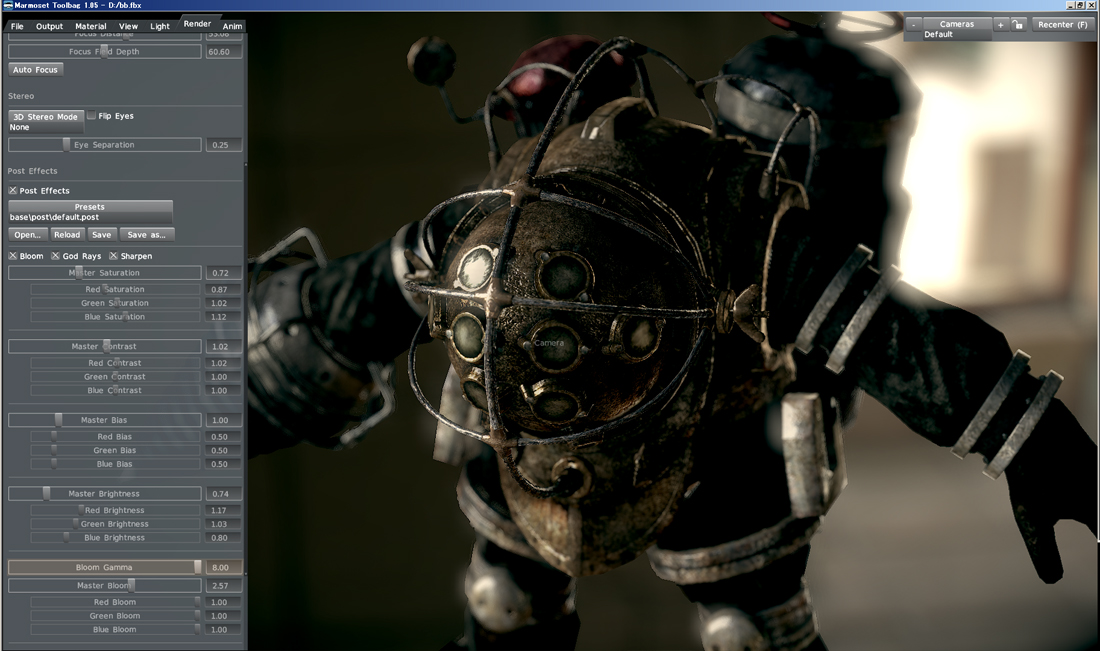Click the Master Bias slider
This screenshot has height=651, width=1100.
coord(105,420)
